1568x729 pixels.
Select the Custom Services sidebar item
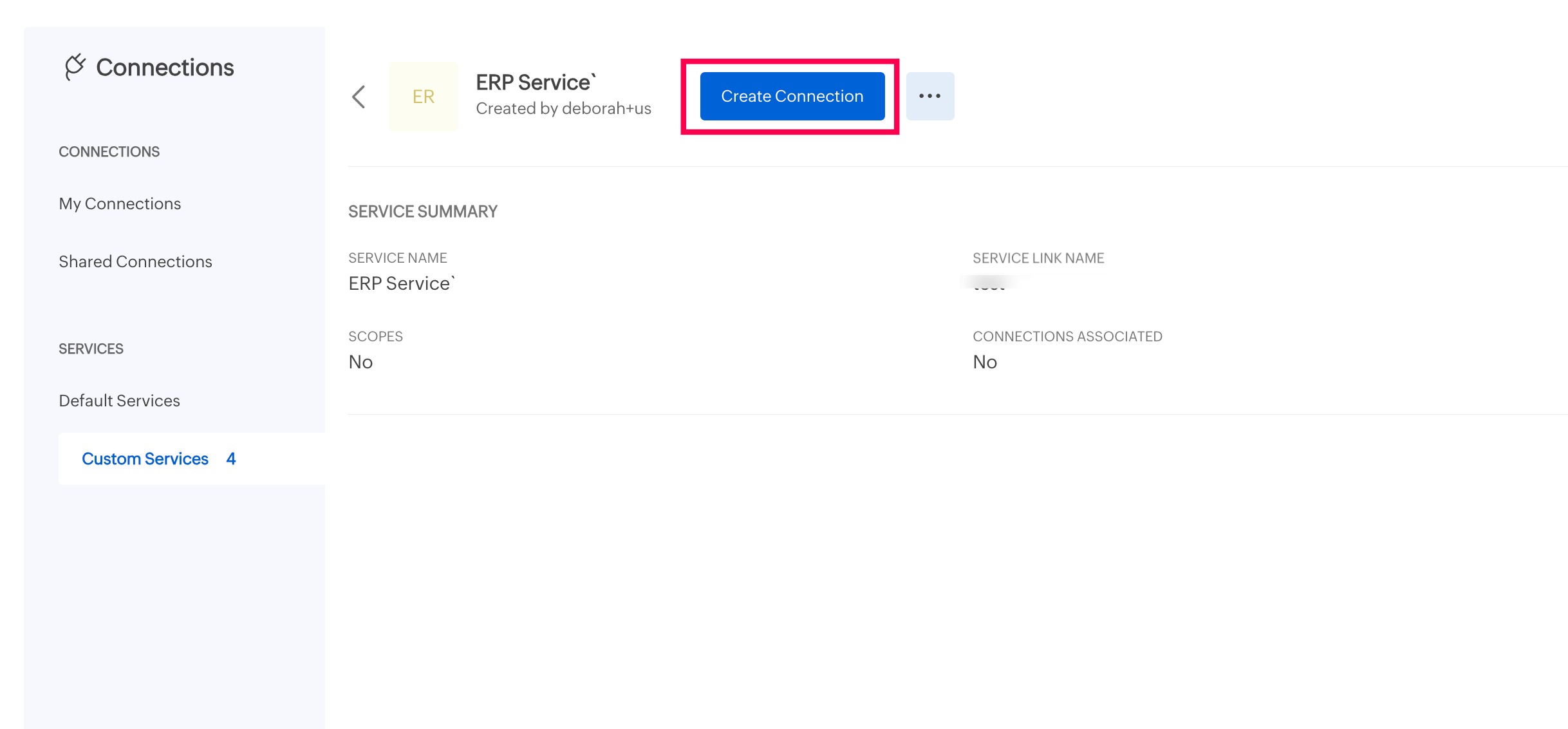pyautogui.click(x=145, y=459)
